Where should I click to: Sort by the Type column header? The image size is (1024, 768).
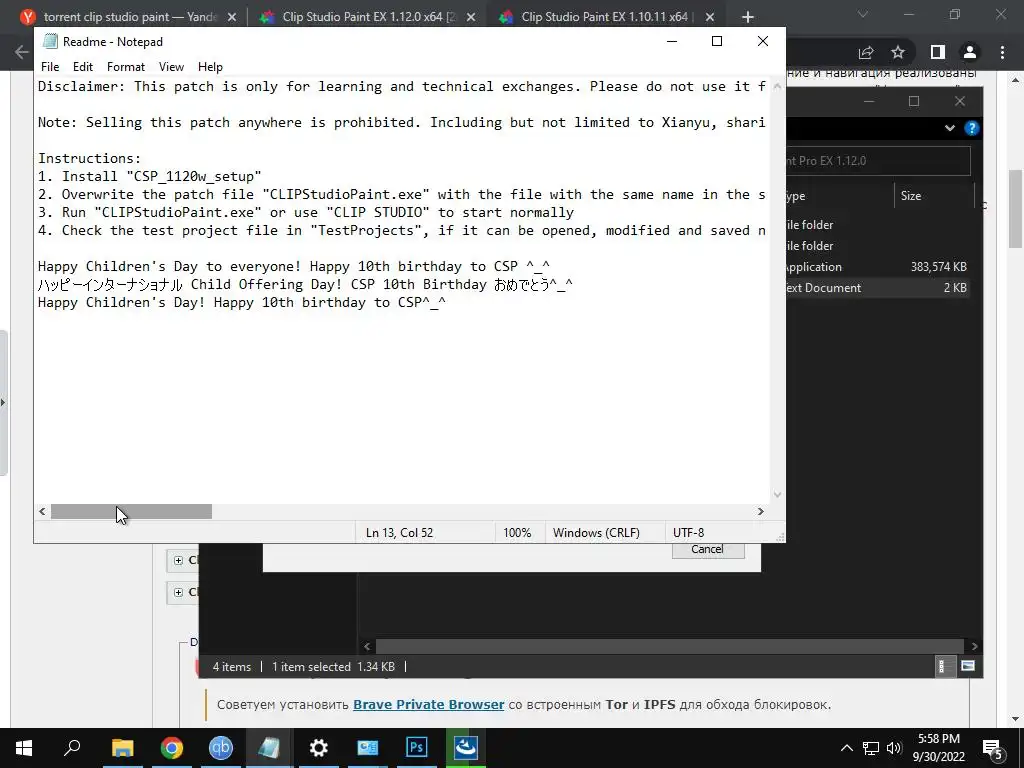[x=839, y=196]
